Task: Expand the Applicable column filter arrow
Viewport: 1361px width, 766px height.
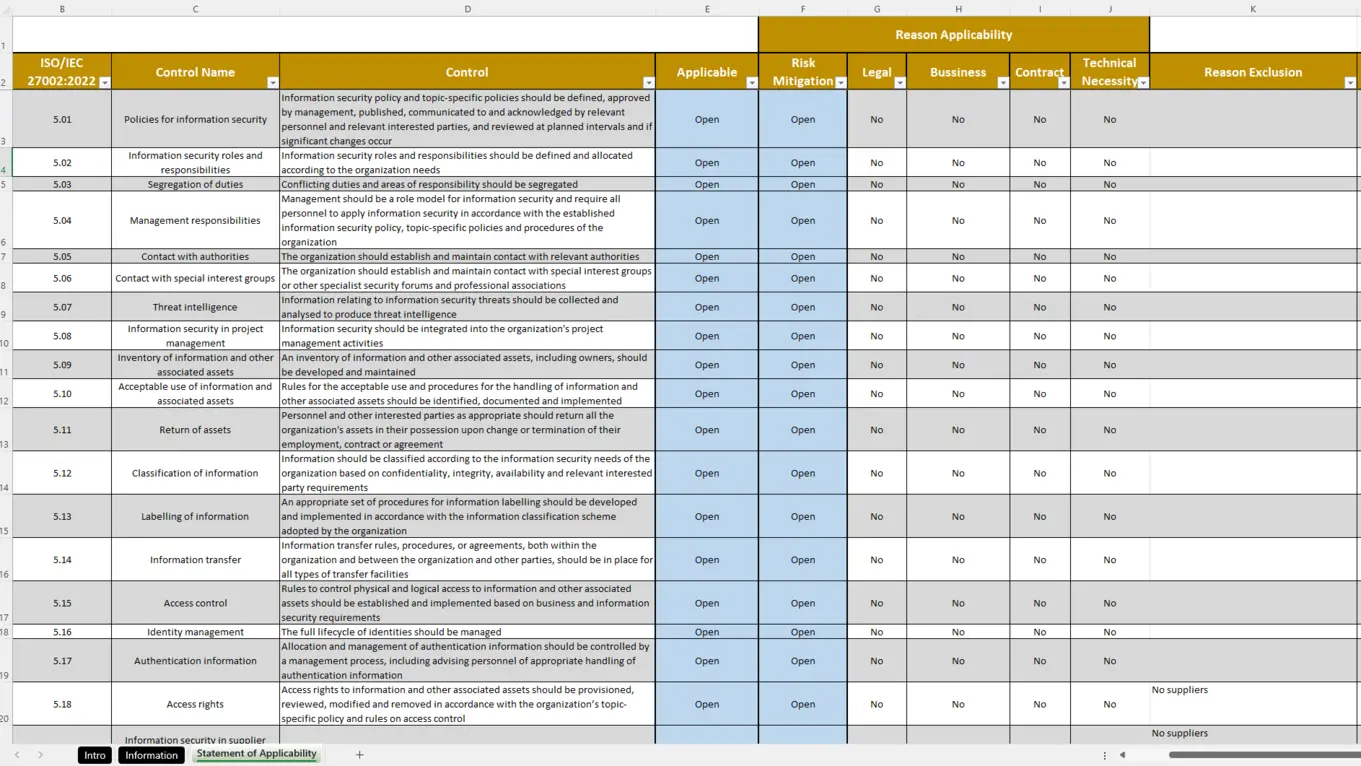Action: pos(751,83)
